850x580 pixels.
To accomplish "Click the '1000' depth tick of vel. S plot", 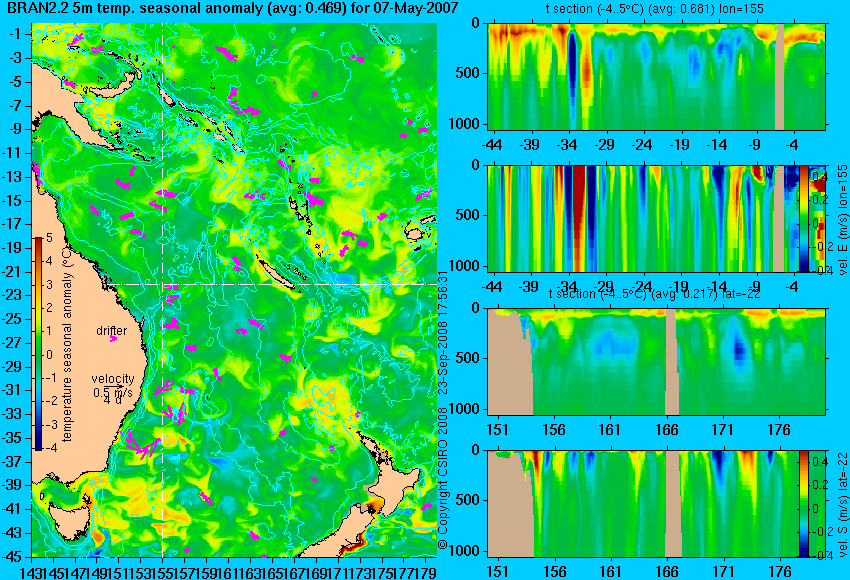I will click(465, 551).
